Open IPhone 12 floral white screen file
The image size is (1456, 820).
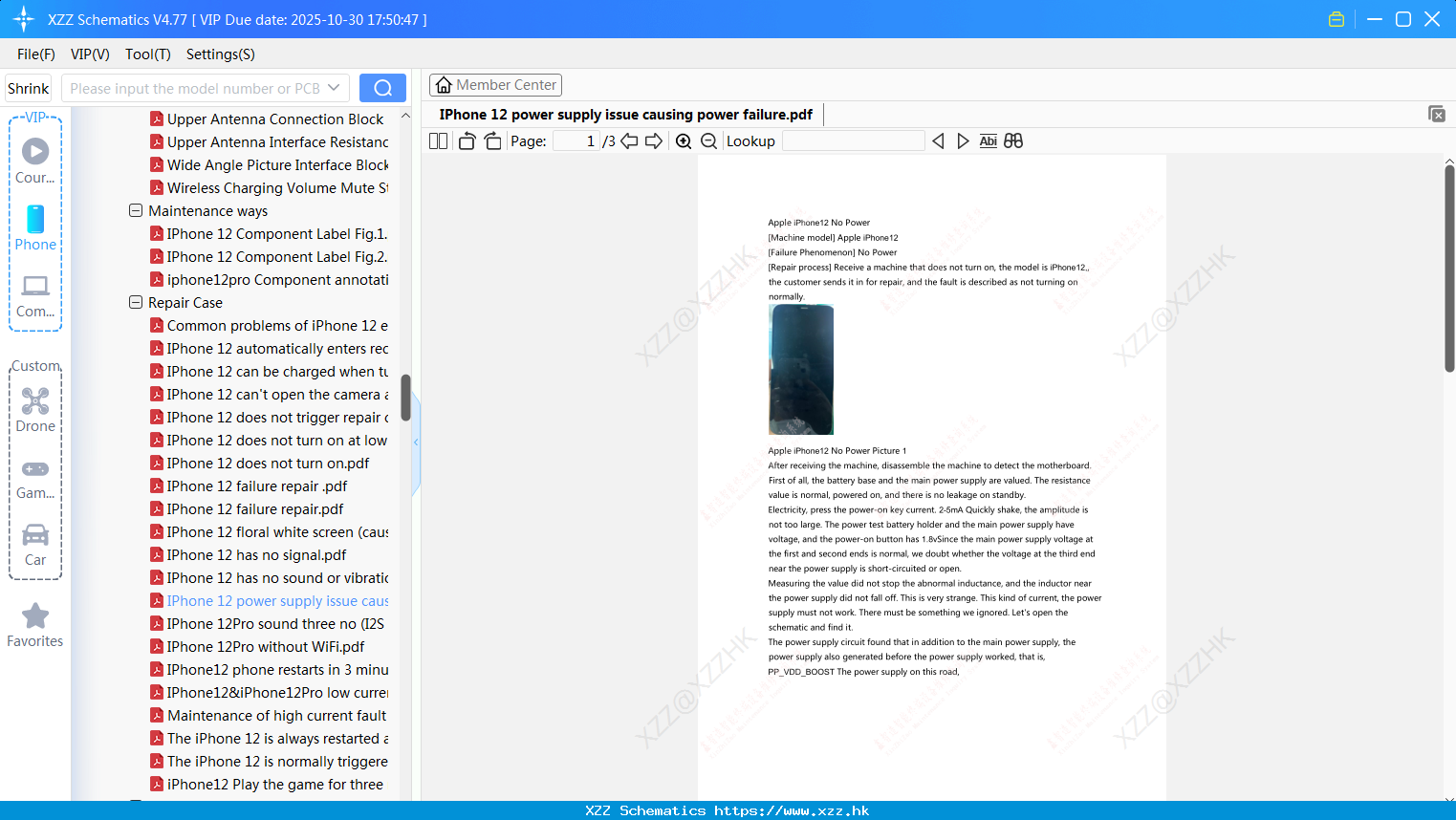(x=270, y=531)
